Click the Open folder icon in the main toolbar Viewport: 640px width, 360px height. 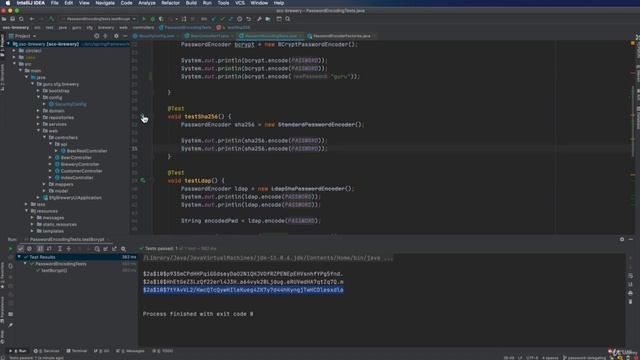click(4, 19)
